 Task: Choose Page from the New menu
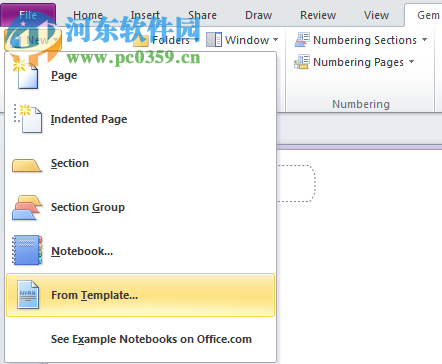coord(140,75)
